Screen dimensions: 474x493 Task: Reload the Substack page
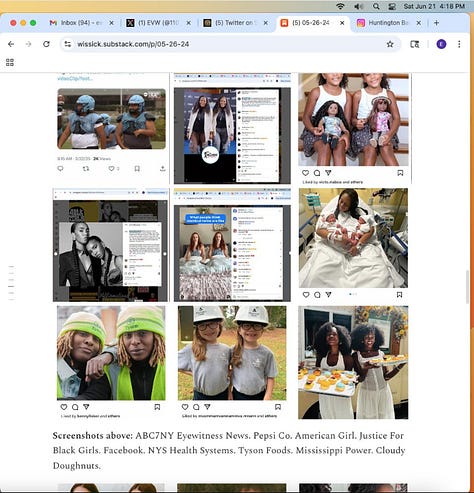click(x=46, y=44)
